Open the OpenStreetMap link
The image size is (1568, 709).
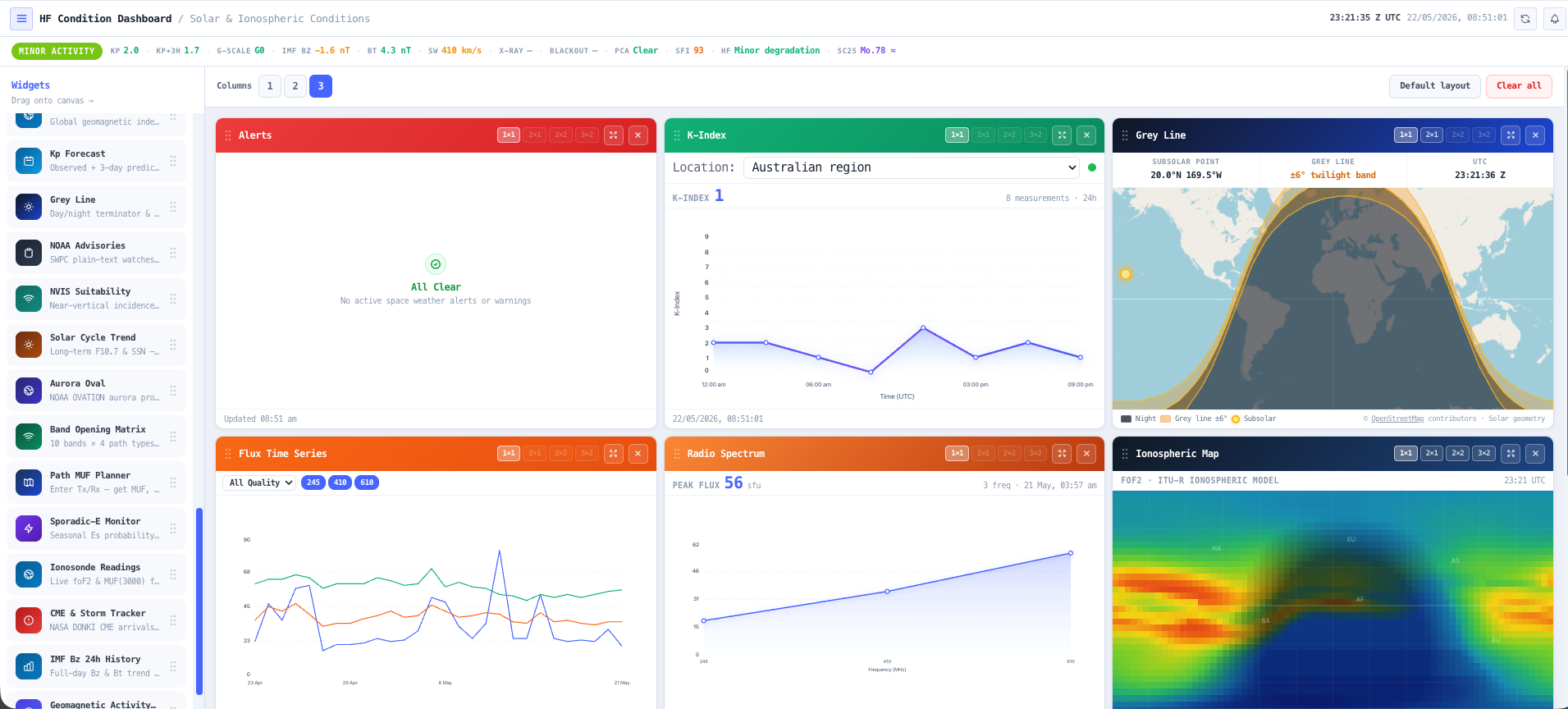1397,419
